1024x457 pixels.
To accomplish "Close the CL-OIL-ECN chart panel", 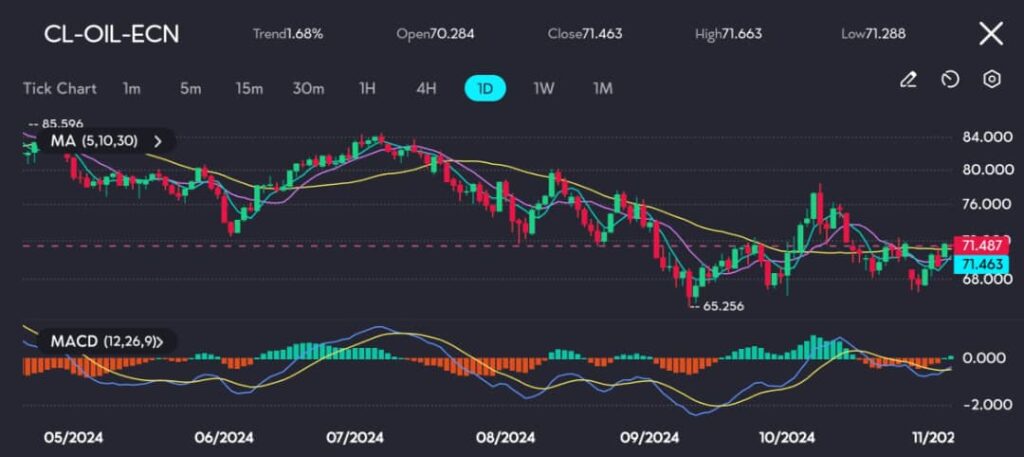I will pos(990,34).
